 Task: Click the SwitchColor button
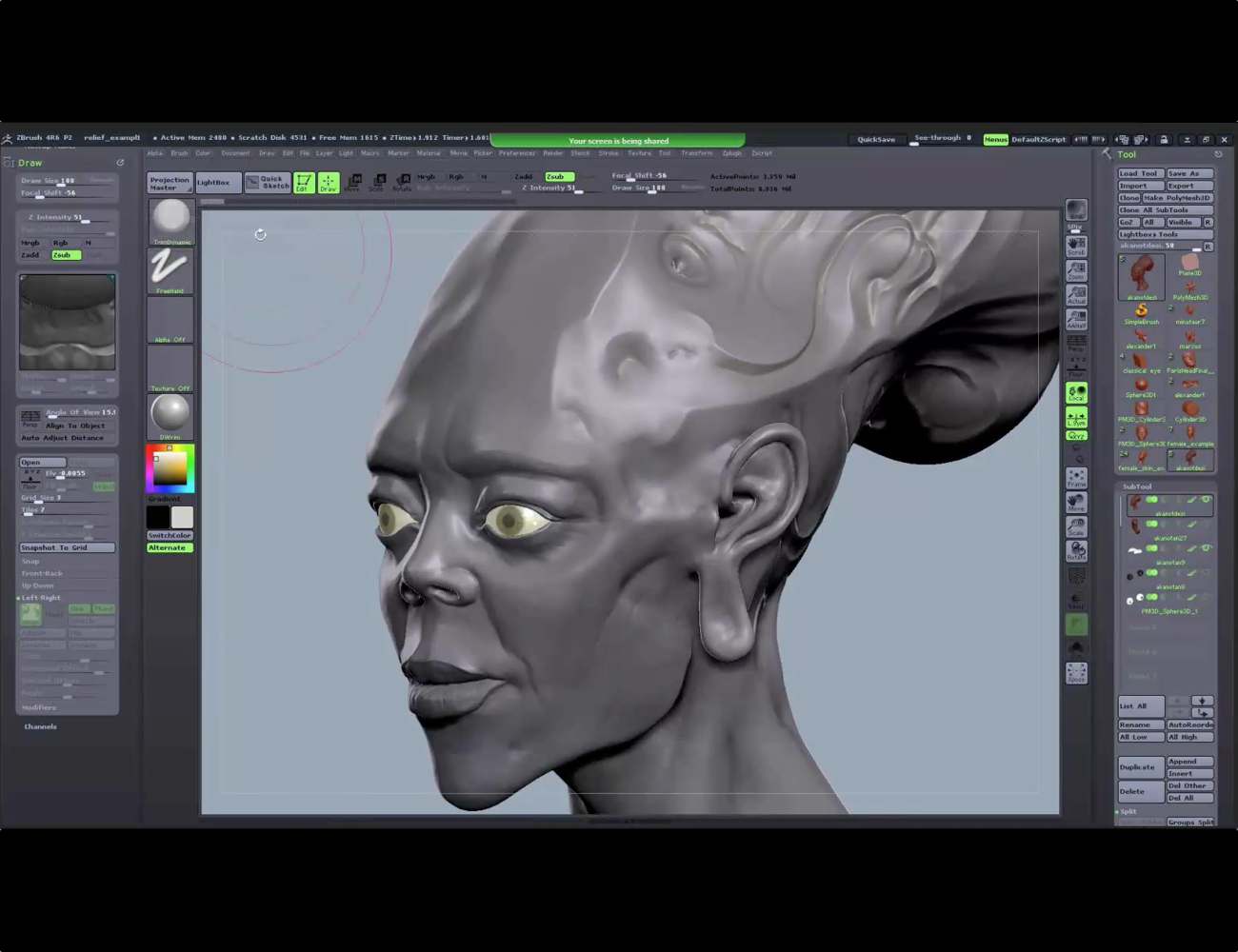coord(170,536)
